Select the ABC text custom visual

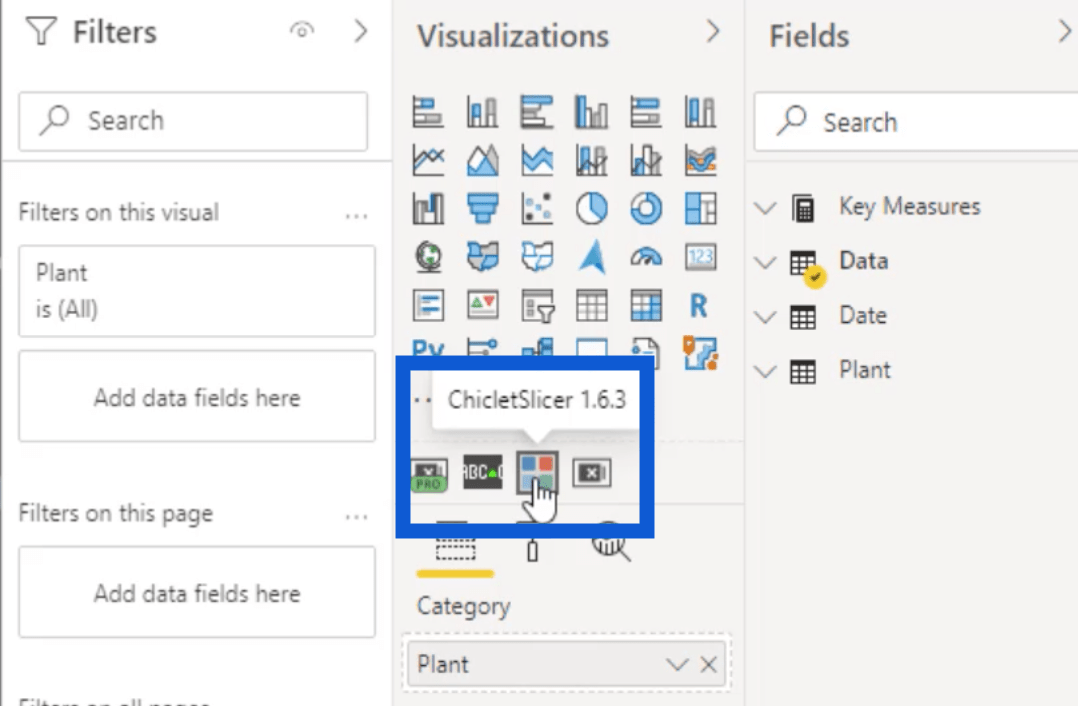tap(482, 472)
